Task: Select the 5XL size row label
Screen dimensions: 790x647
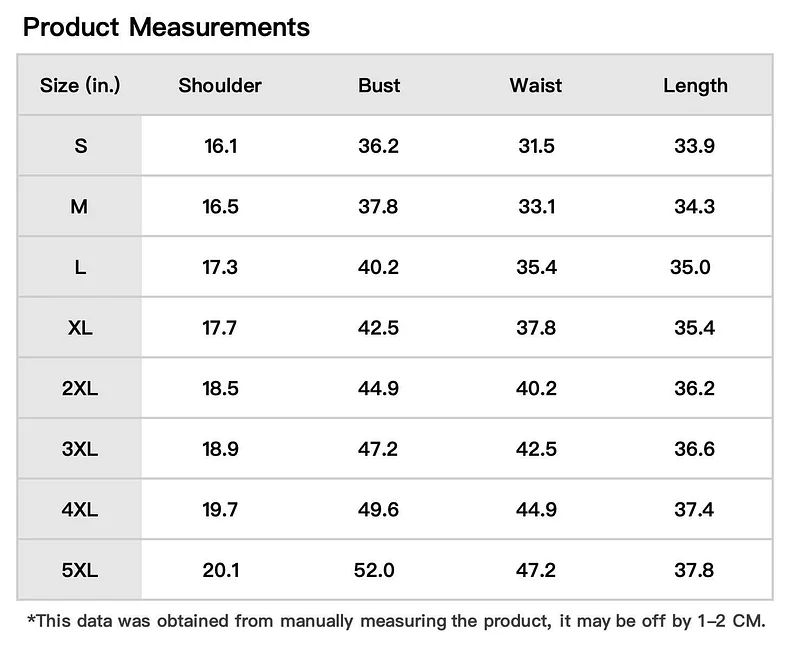Action: pos(80,571)
